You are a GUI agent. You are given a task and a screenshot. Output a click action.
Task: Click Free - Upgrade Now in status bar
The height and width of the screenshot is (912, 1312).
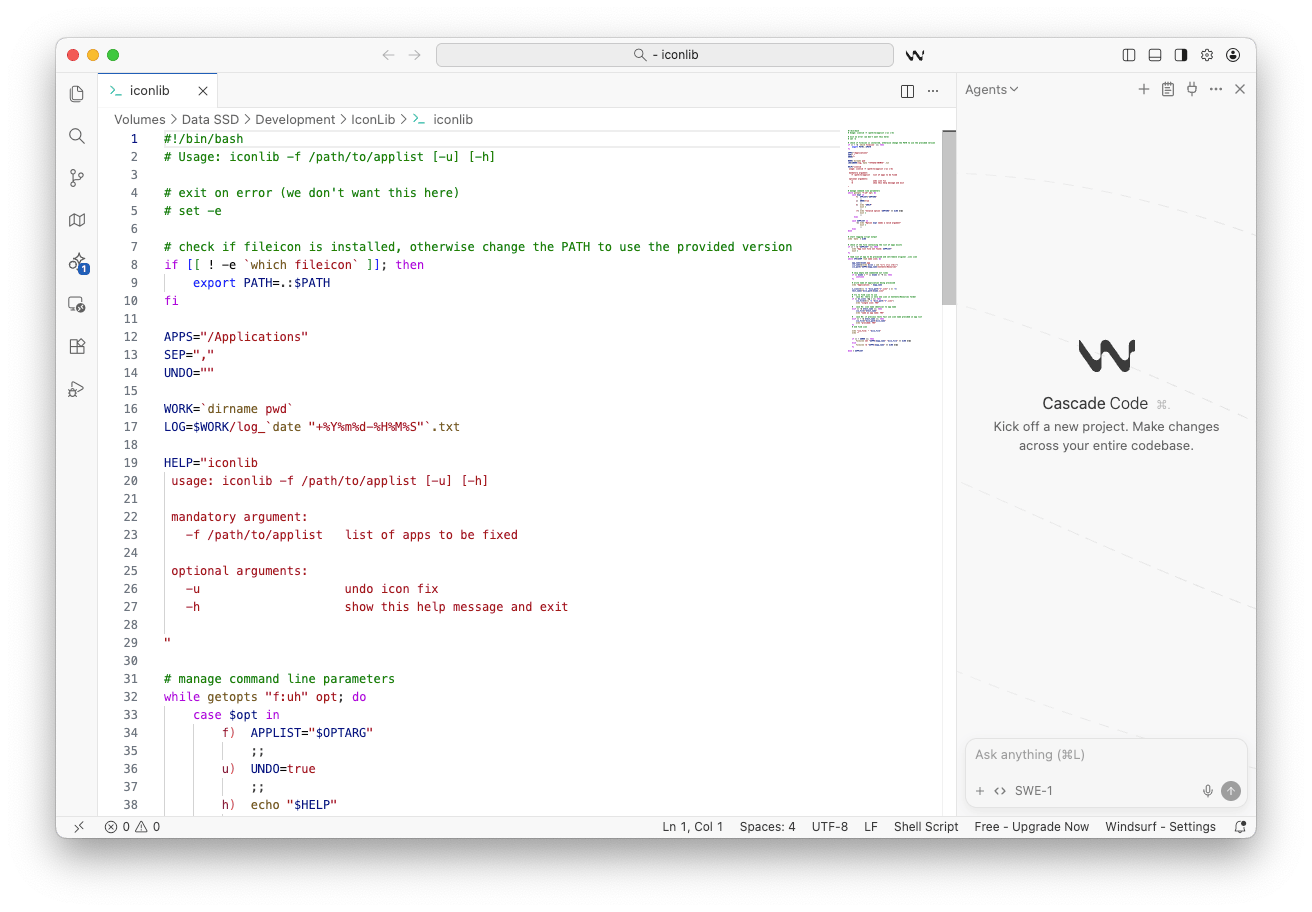point(1031,827)
